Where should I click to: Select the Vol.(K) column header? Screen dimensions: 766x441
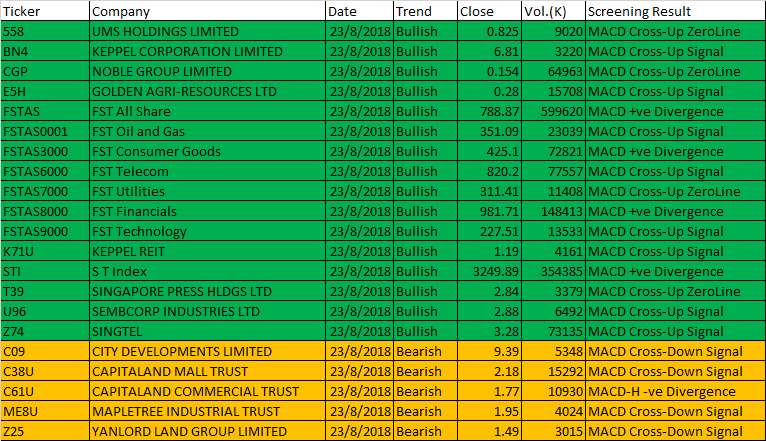(x=553, y=11)
